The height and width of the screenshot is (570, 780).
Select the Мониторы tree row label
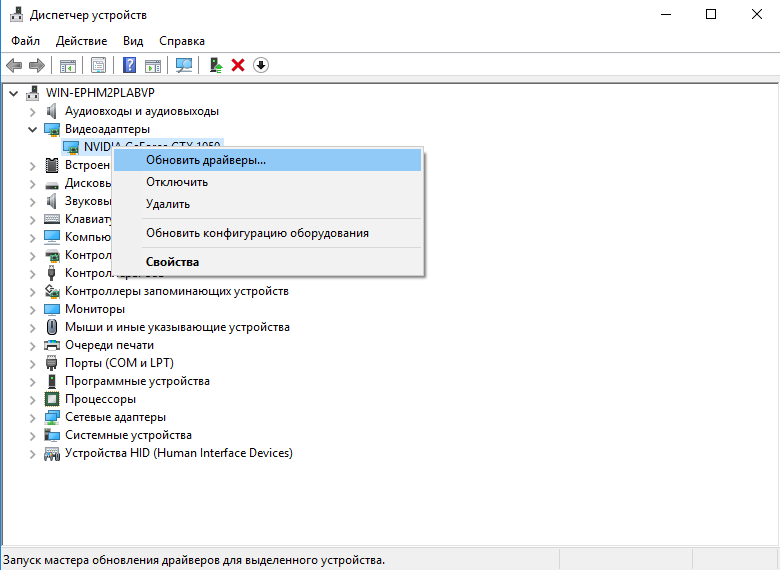click(95, 309)
